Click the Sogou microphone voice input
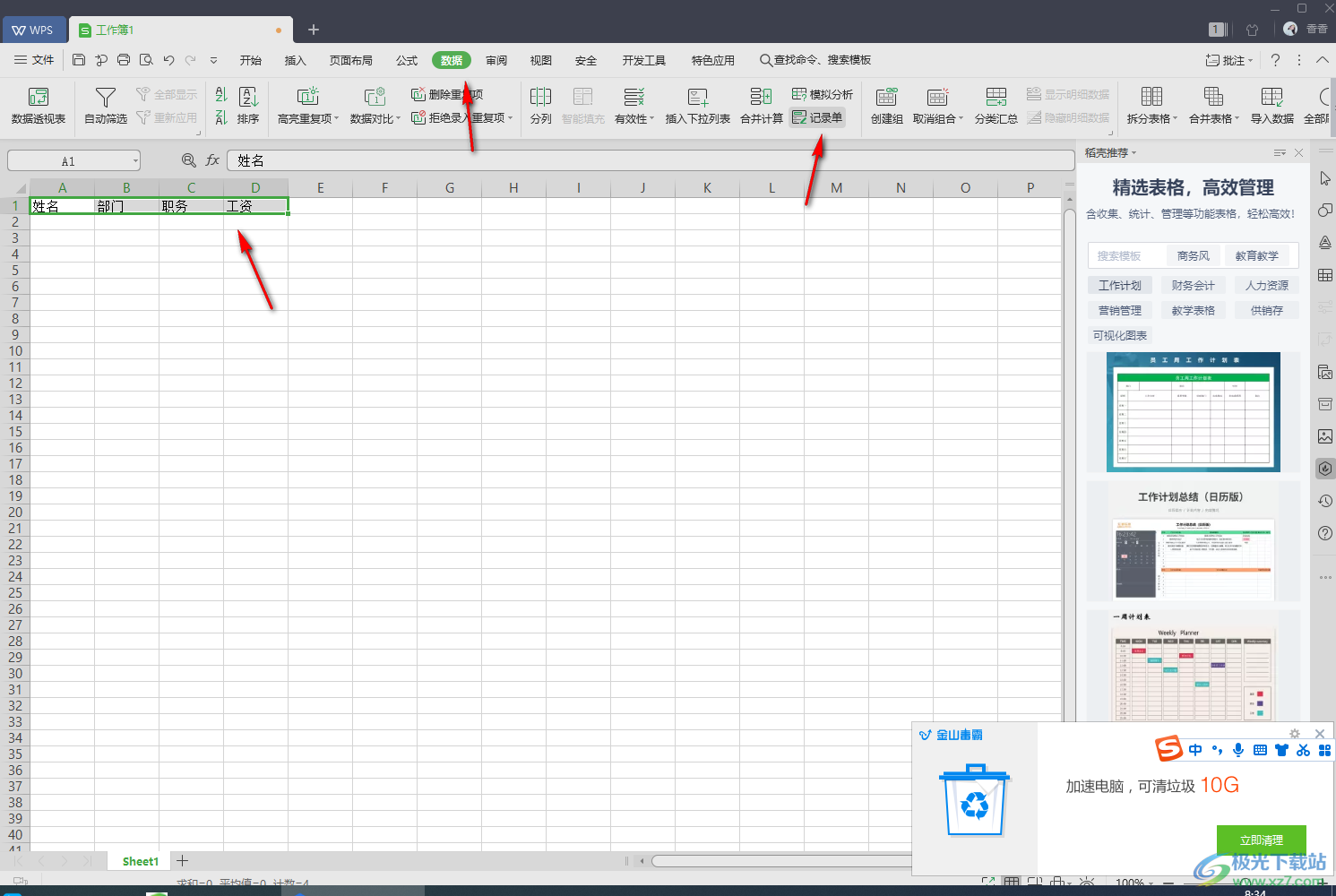1336x896 pixels. tap(1238, 750)
